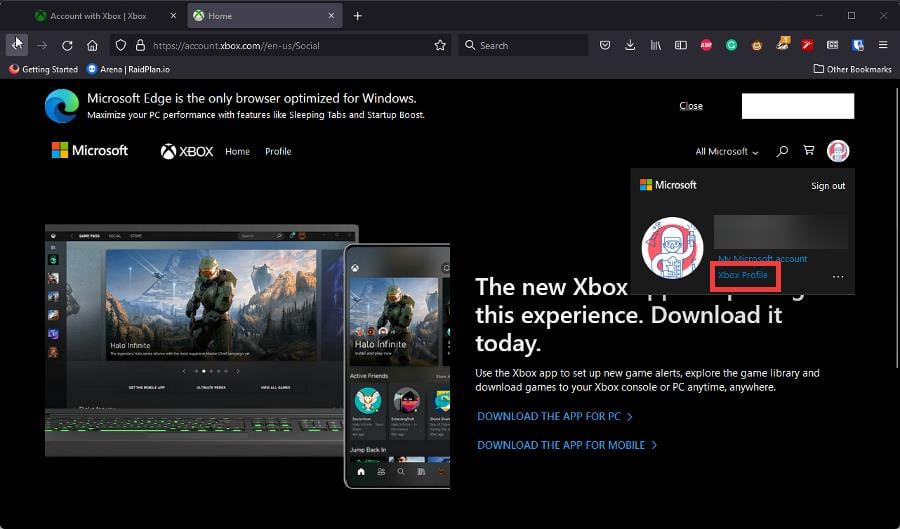This screenshot has width=900, height=529.
Task: Click the shield tracking protection icon
Action: pyautogui.click(x=121, y=45)
